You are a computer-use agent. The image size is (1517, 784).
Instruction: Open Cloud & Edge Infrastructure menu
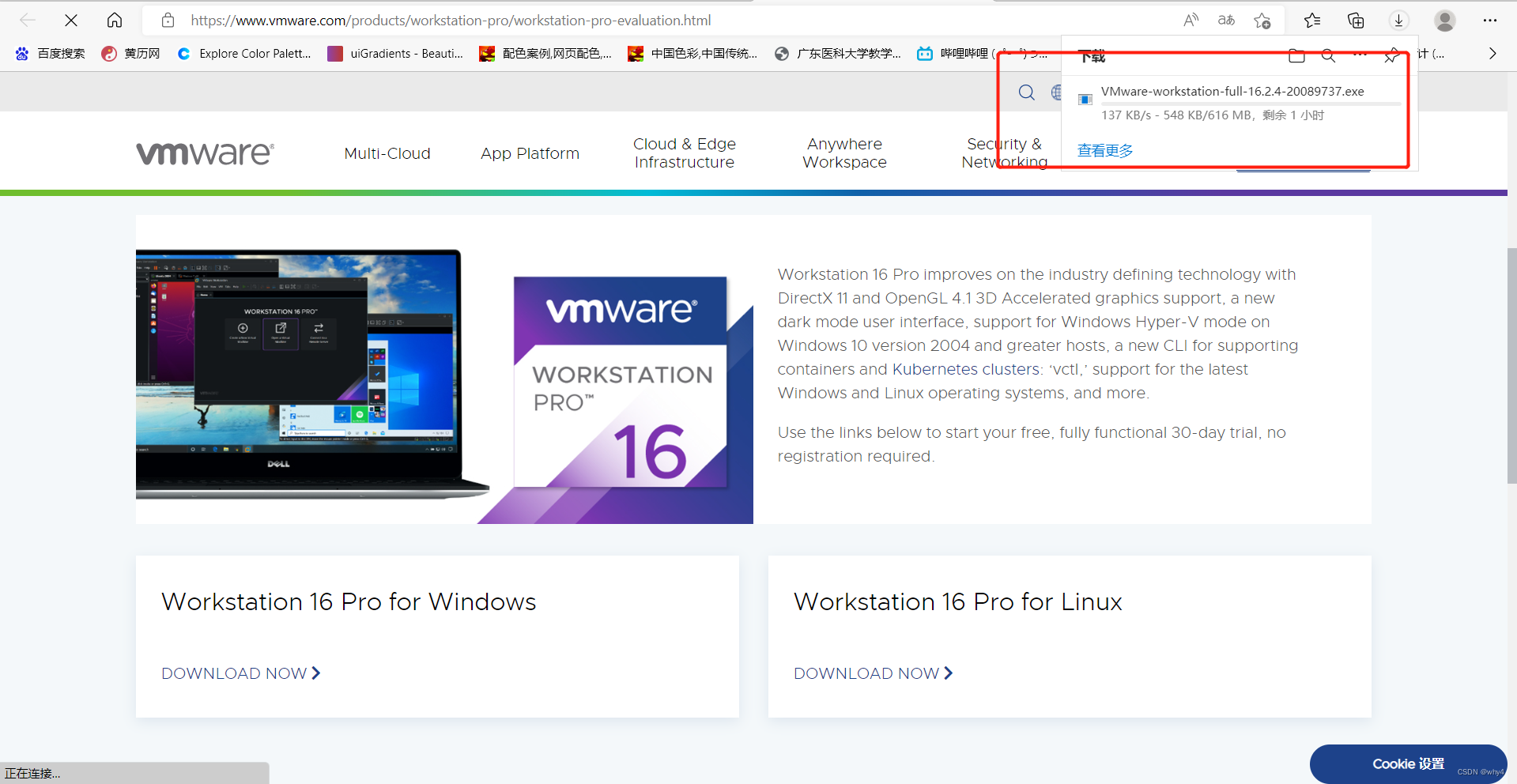pos(685,153)
